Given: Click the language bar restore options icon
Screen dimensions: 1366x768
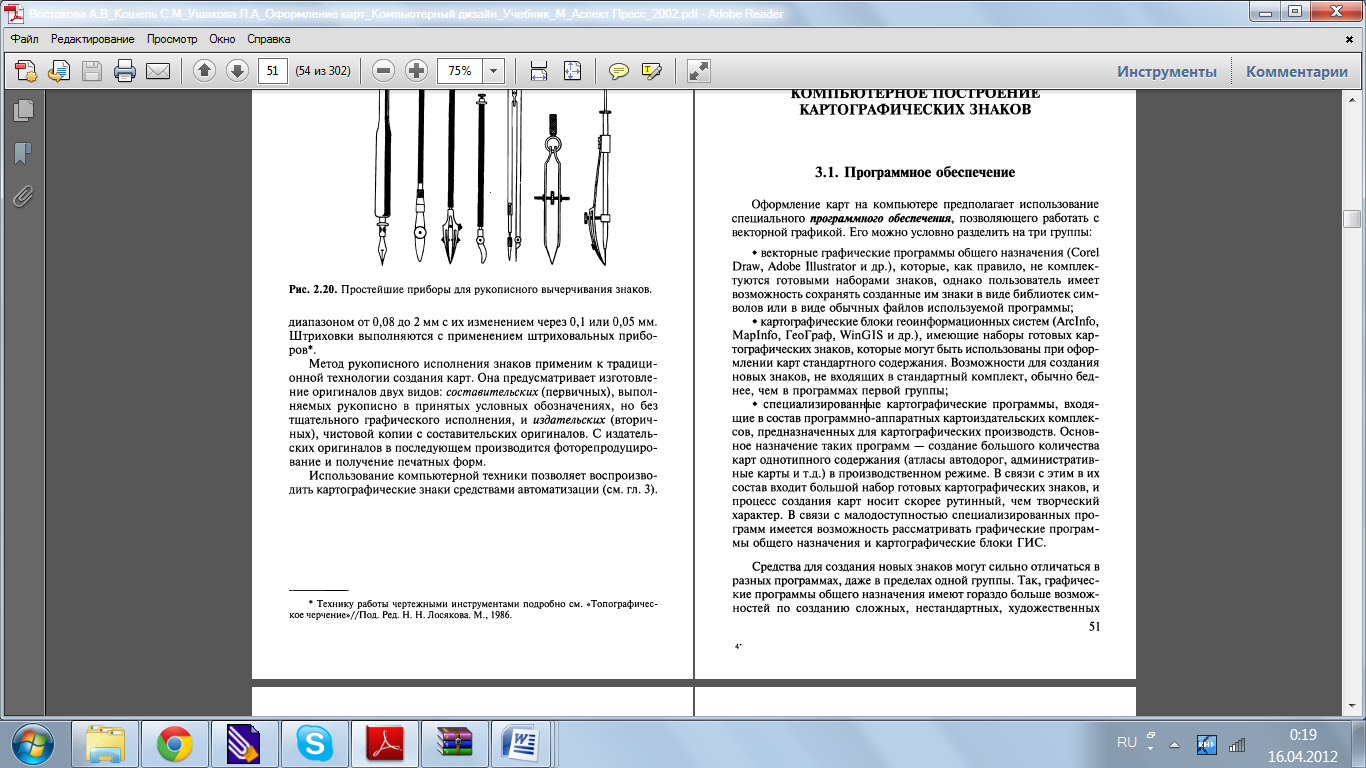Looking at the screenshot, I should (x=1150, y=735).
